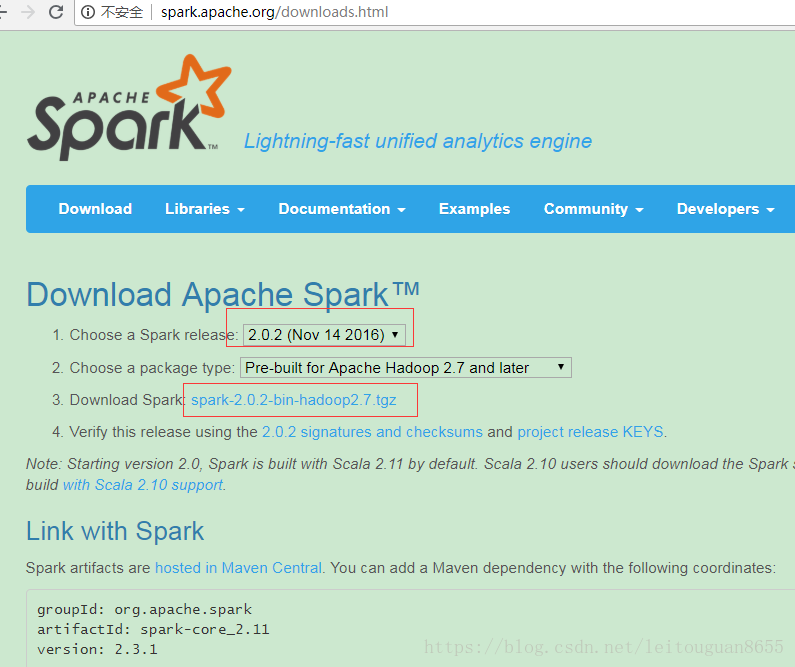Open the hosted in Maven Central link
795x667 pixels.
[238, 568]
